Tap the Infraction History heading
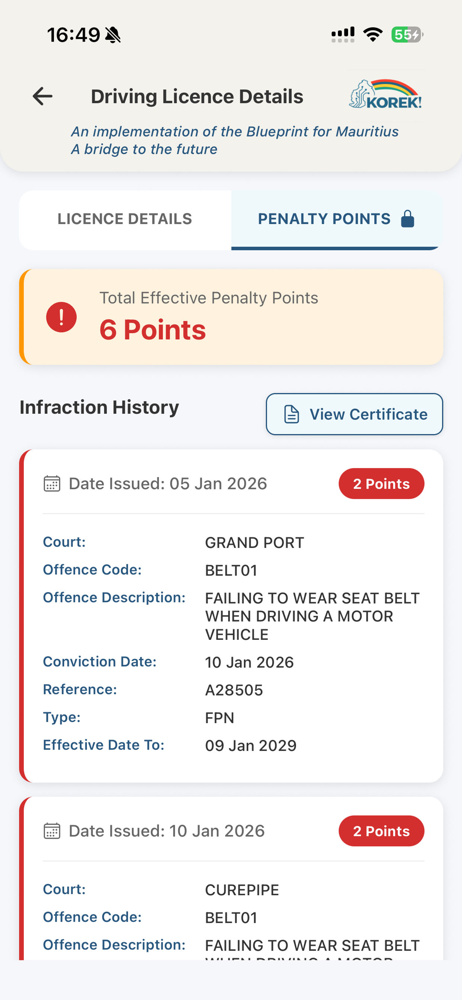 point(100,408)
